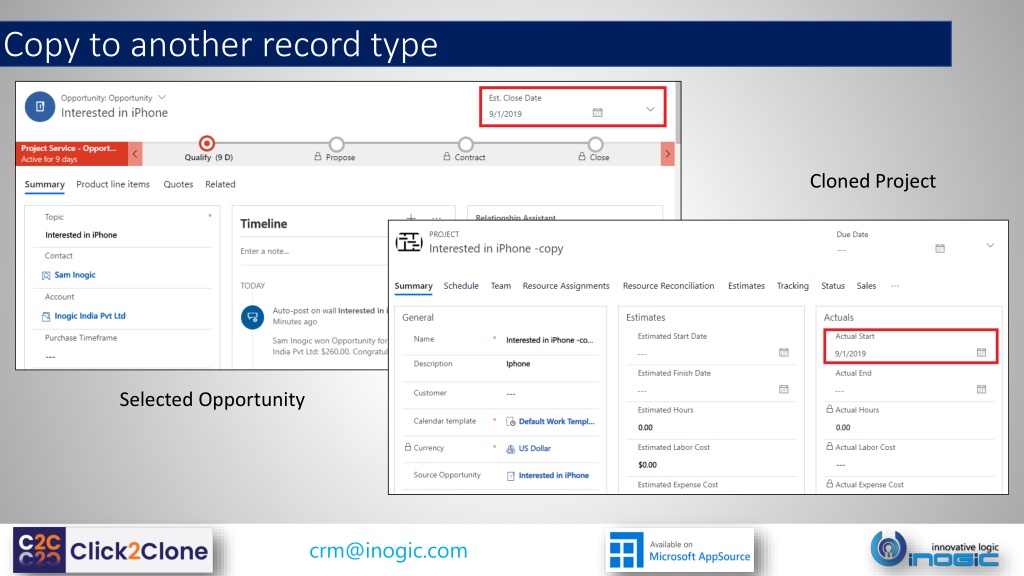Switch to Product line items tab

(113, 184)
